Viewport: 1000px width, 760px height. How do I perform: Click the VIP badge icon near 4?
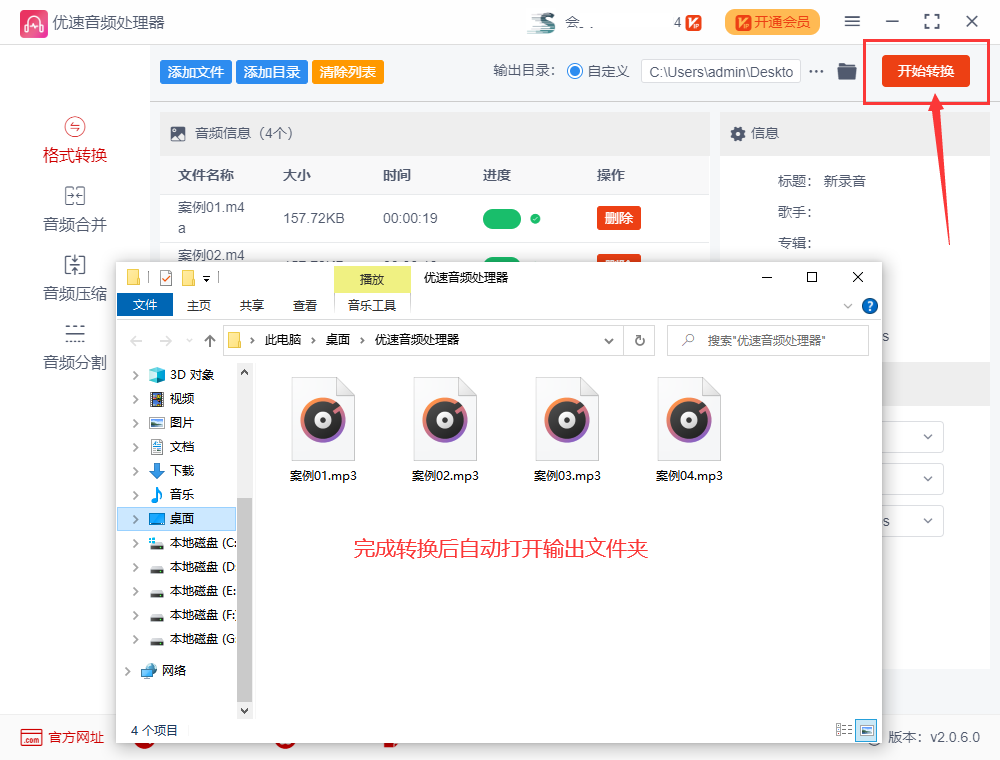coord(694,23)
